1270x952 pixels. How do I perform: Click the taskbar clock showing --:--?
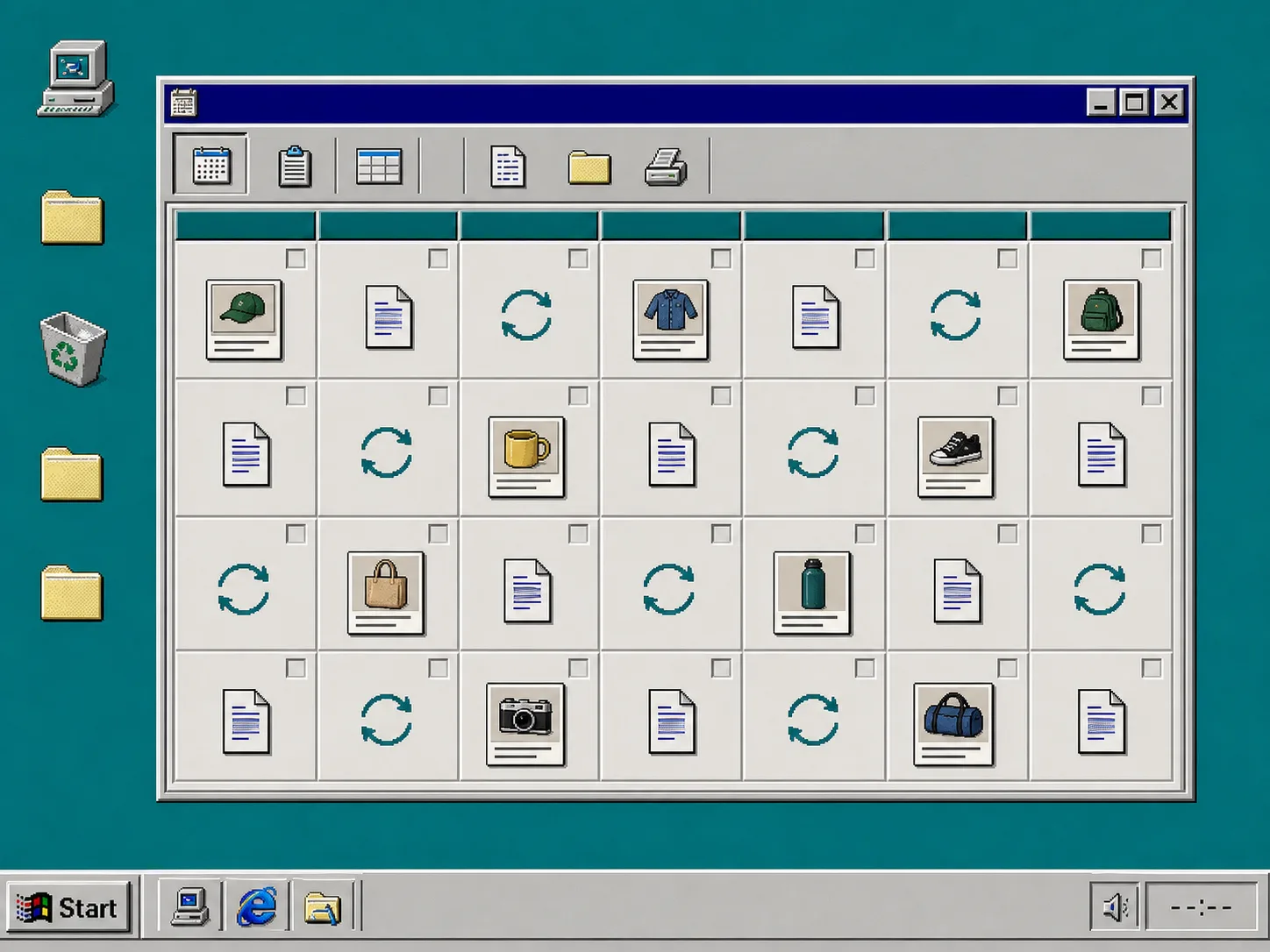click(x=1201, y=907)
